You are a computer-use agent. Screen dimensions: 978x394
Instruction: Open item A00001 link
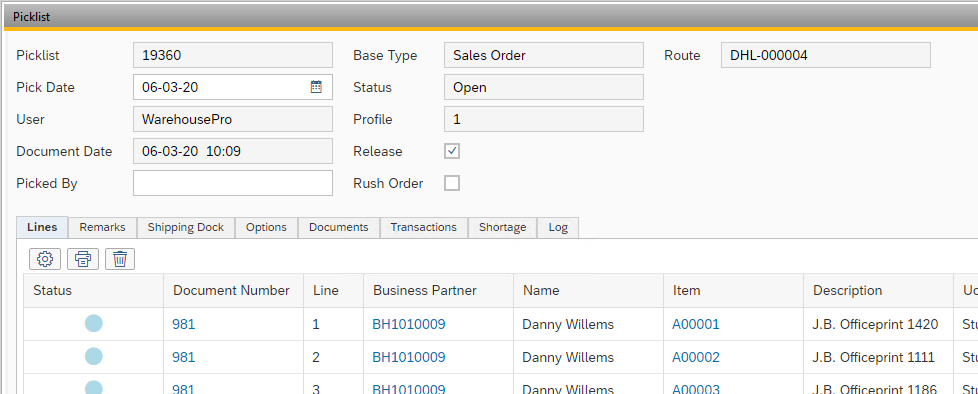(695, 324)
